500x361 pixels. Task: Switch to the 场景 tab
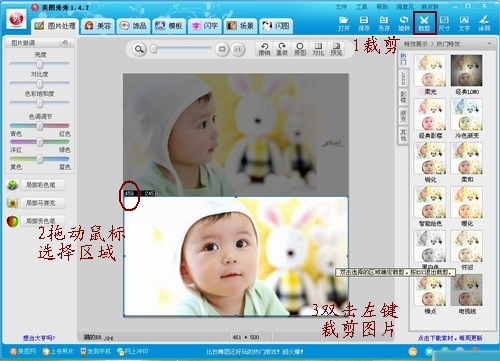click(x=240, y=26)
